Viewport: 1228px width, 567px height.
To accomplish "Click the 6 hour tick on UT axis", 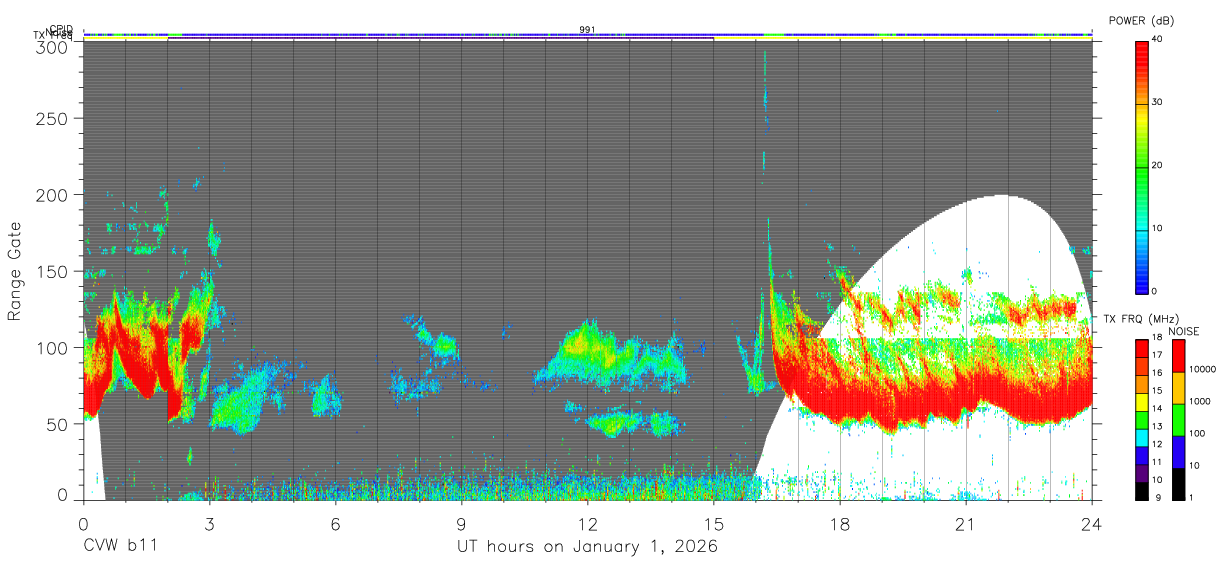I will [x=336, y=523].
